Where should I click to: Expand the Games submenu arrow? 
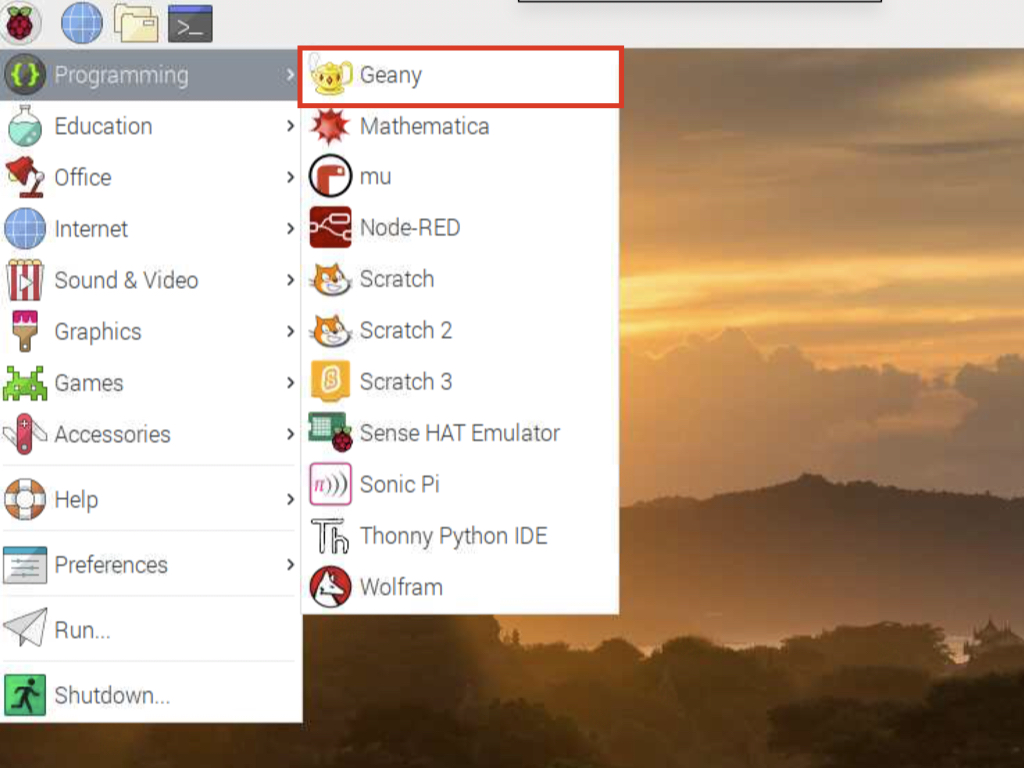[x=290, y=383]
